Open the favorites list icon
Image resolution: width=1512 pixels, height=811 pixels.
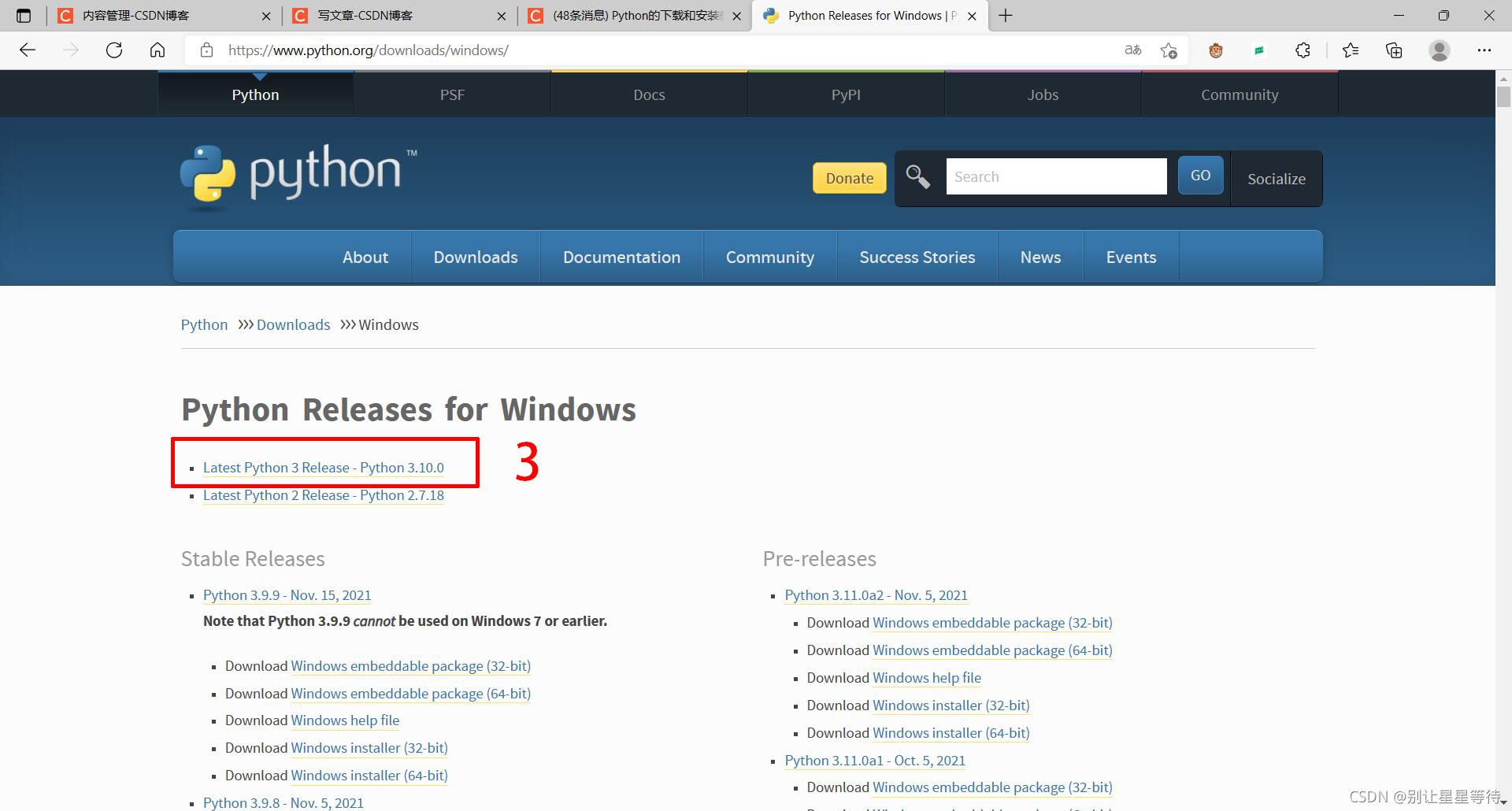point(1351,50)
